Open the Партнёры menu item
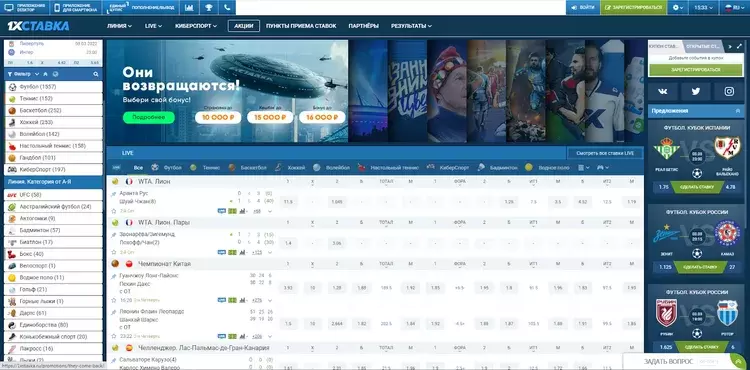This screenshot has height=370, width=750. [x=364, y=26]
